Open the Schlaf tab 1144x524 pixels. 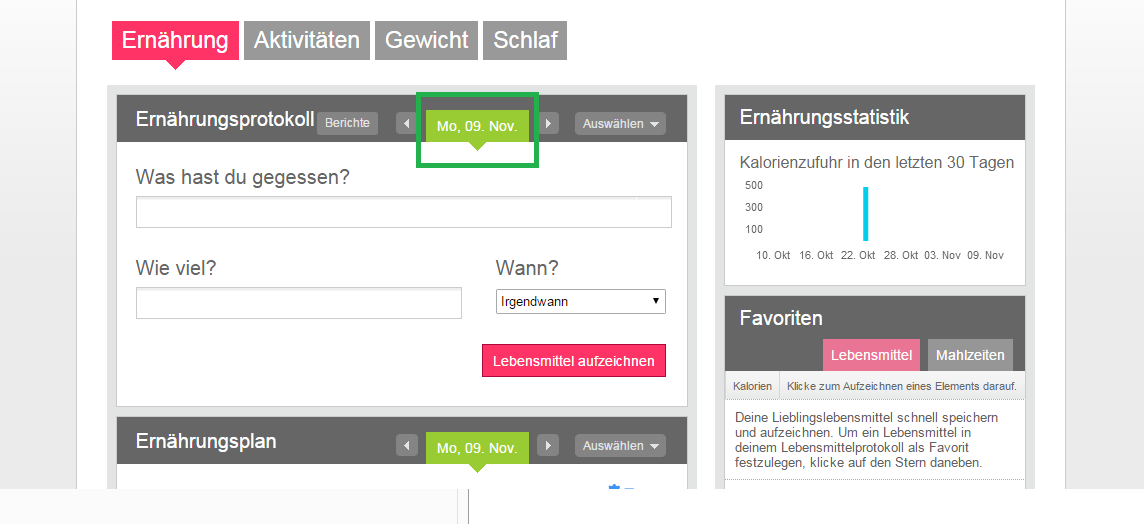[x=525, y=40]
